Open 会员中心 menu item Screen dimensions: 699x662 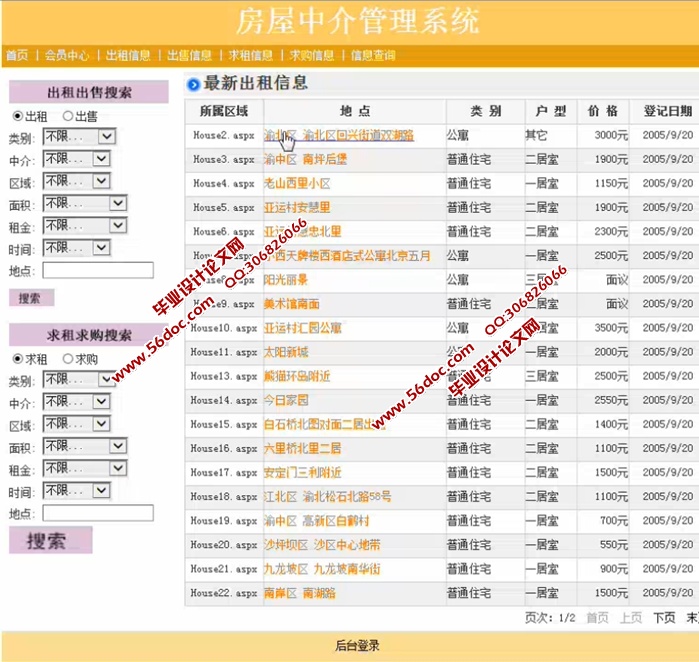(67, 55)
